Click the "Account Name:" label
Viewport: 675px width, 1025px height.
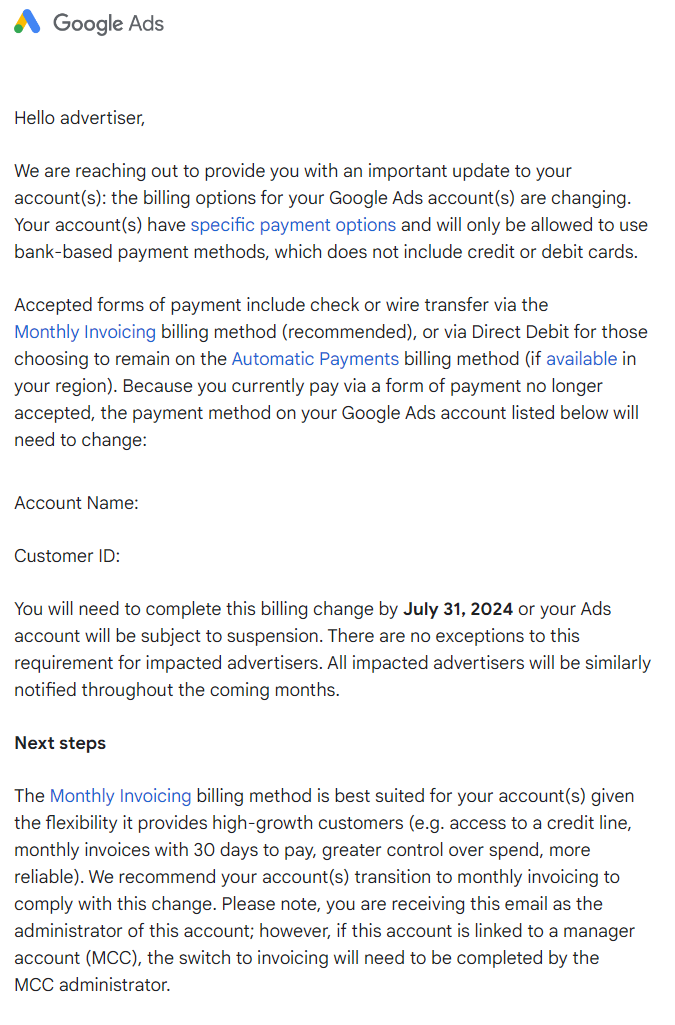tap(76, 503)
